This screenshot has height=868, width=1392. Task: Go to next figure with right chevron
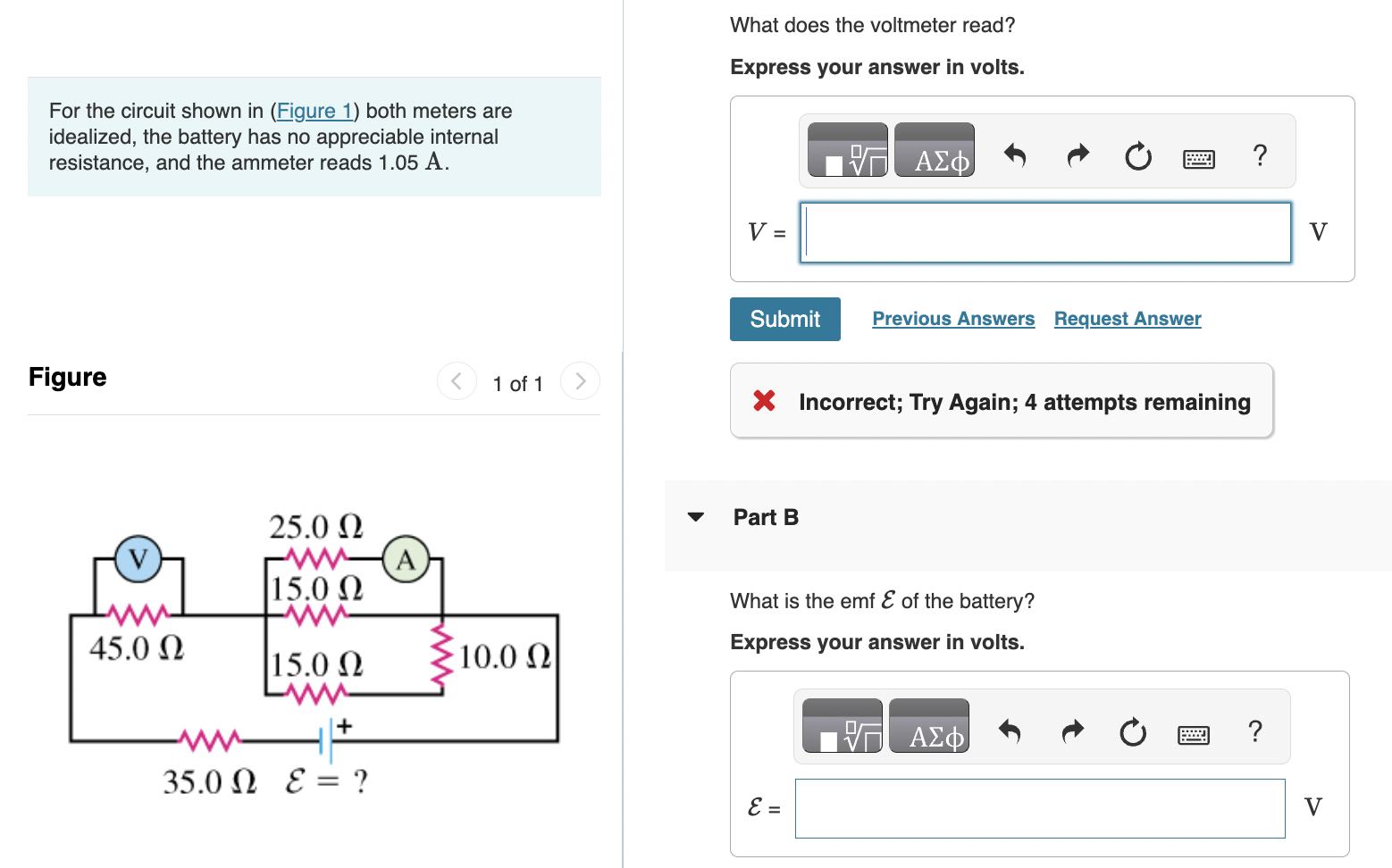(580, 381)
